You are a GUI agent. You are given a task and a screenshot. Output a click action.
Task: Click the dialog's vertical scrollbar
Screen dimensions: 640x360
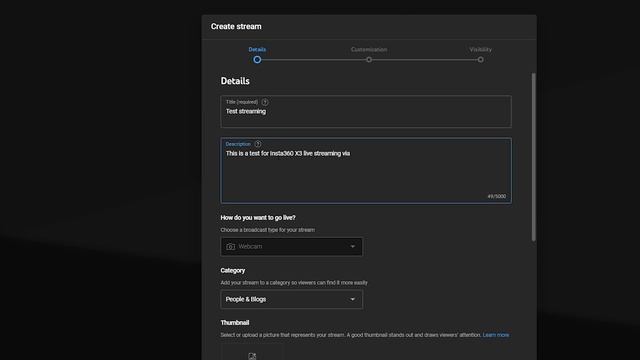tap(533, 157)
